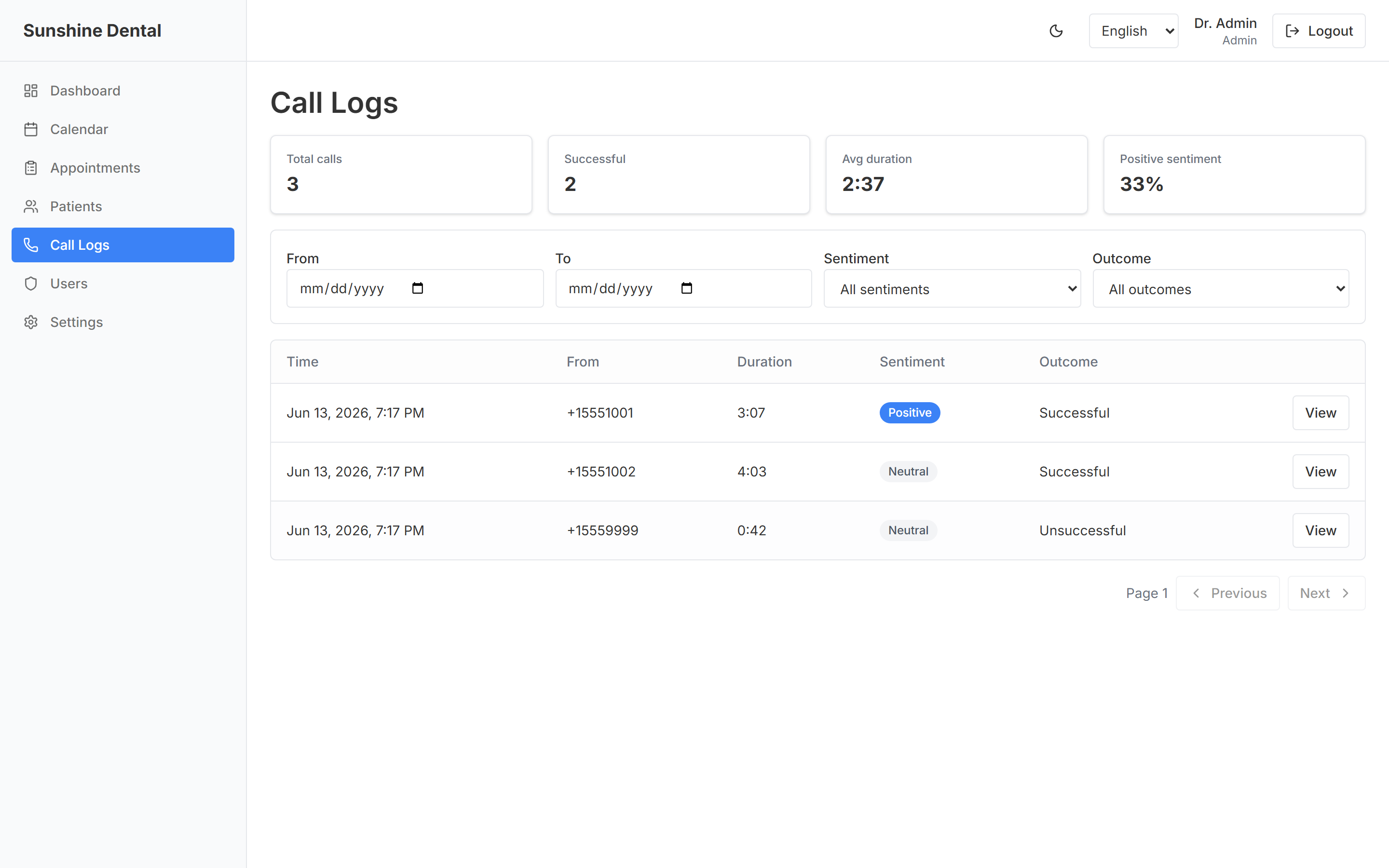Click the From column header in table
The height and width of the screenshot is (868, 1389).
point(583,362)
